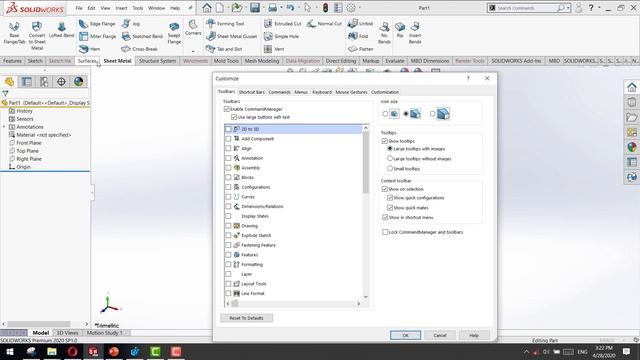Select the Insert Bends tool

click(415, 33)
